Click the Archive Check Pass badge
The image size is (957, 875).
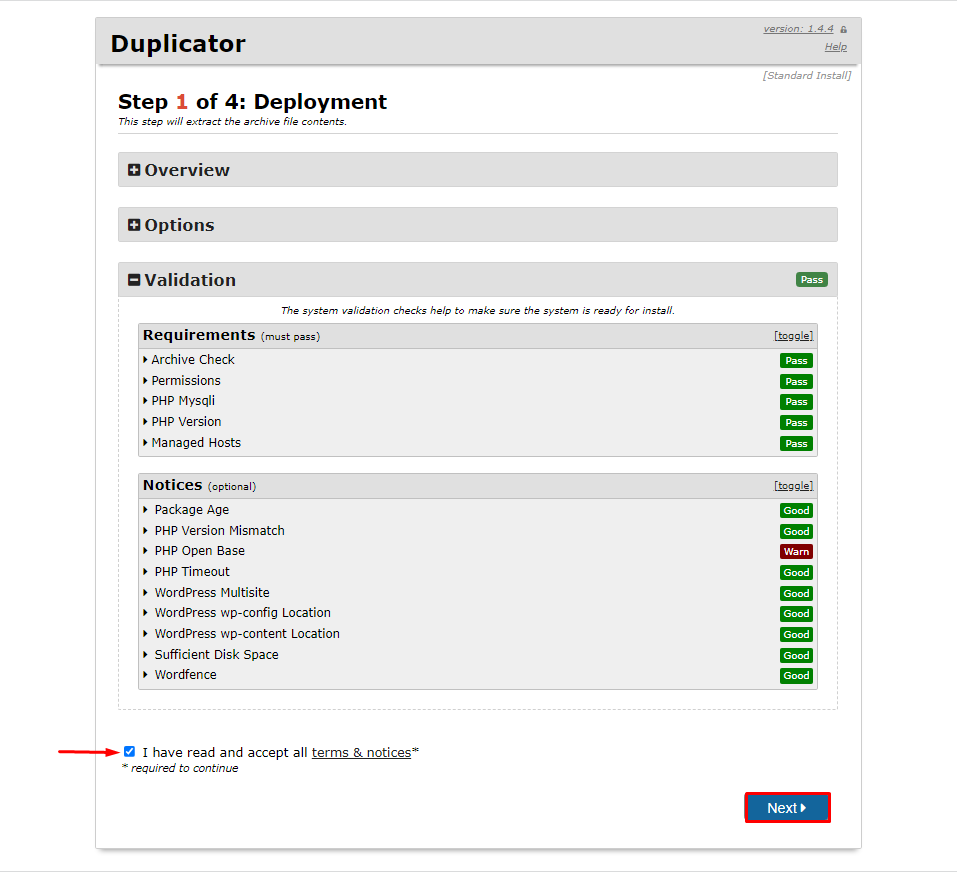[796, 361]
